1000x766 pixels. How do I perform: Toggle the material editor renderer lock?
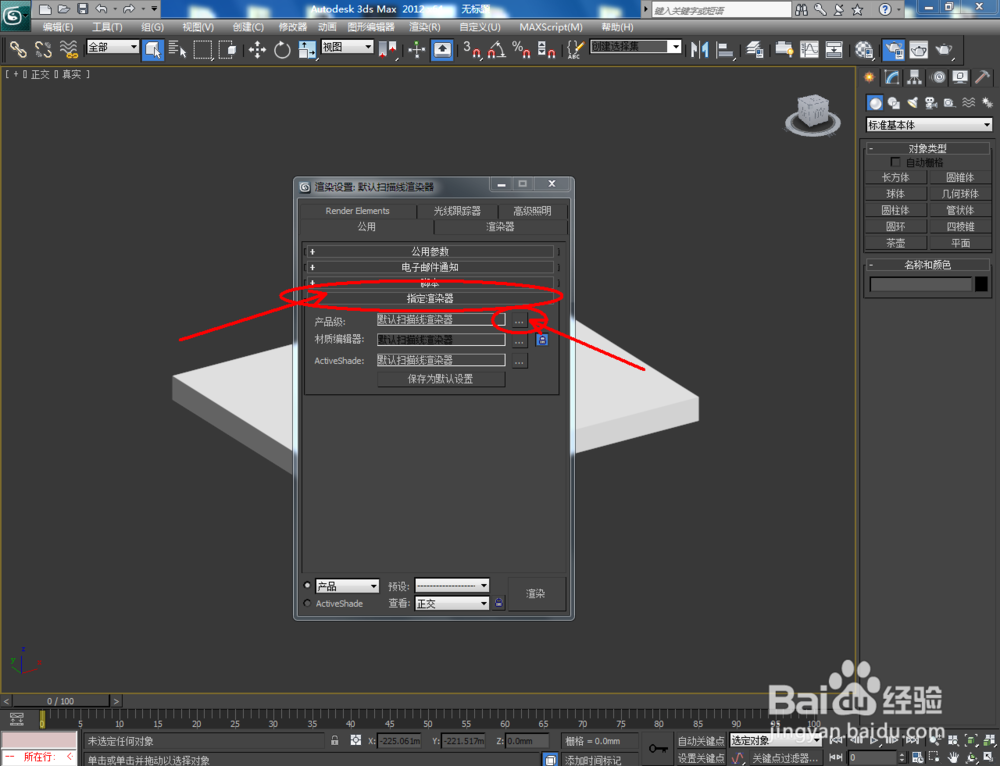point(541,340)
